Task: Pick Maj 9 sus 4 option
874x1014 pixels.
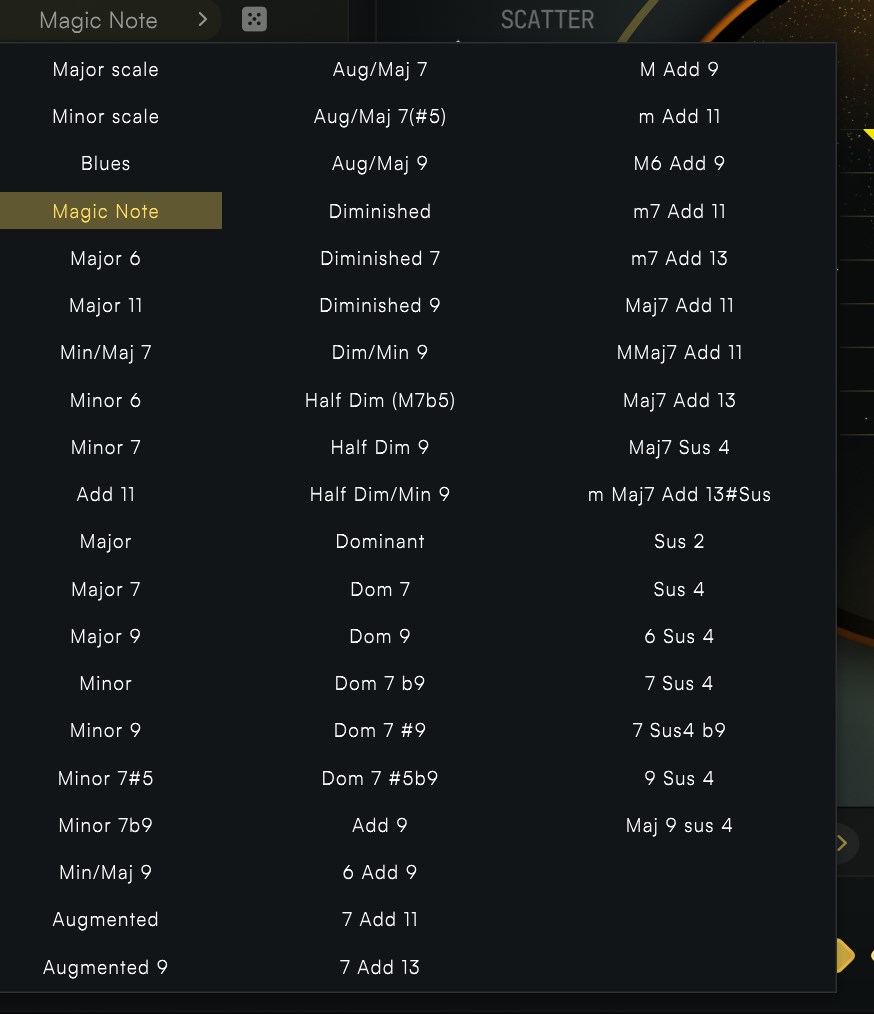Action: pyautogui.click(x=679, y=825)
